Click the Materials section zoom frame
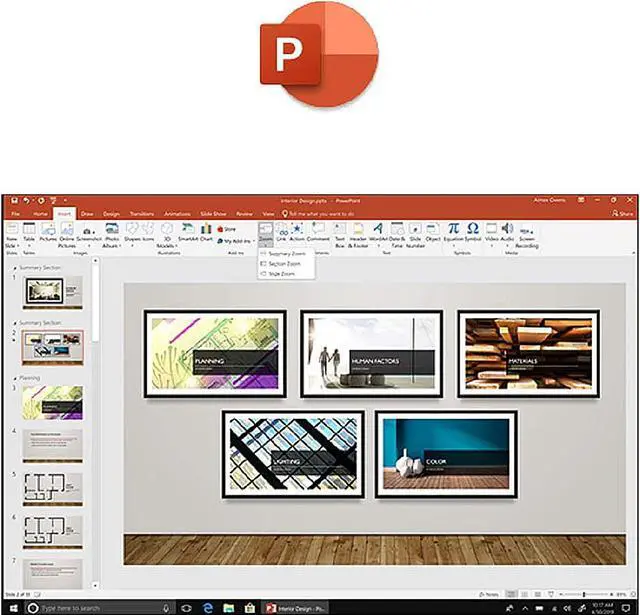This screenshot has width=640, height=615. coord(529,353)
